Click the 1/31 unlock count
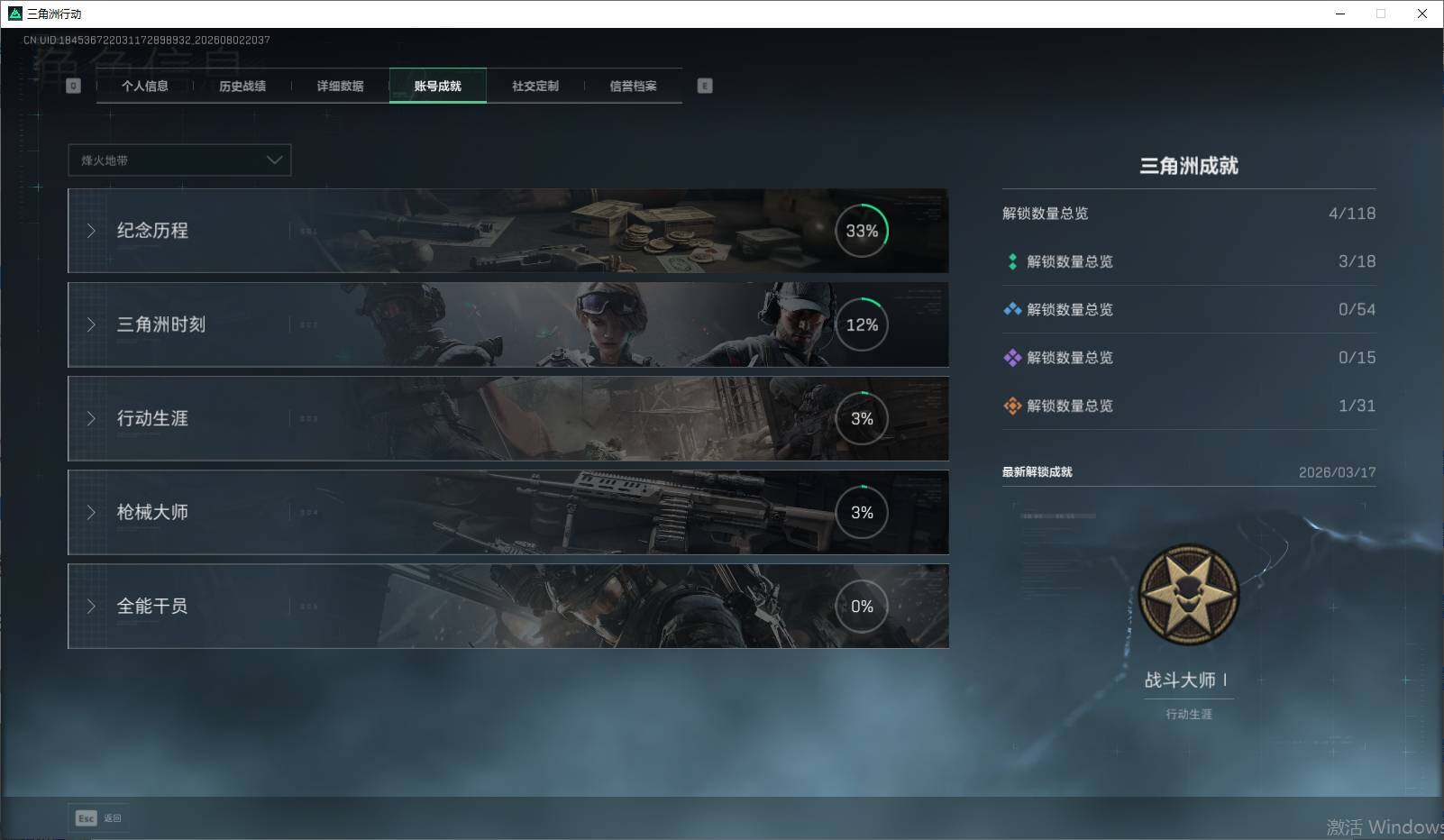1444x840 pixels. [x=1357, y=406]
